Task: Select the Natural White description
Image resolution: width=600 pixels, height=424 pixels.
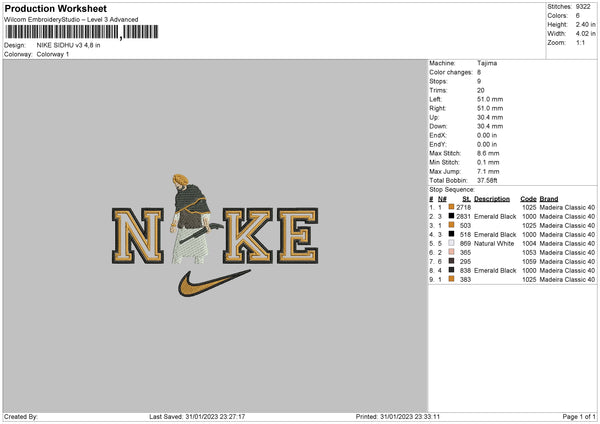Action: [x=494, y=243]
